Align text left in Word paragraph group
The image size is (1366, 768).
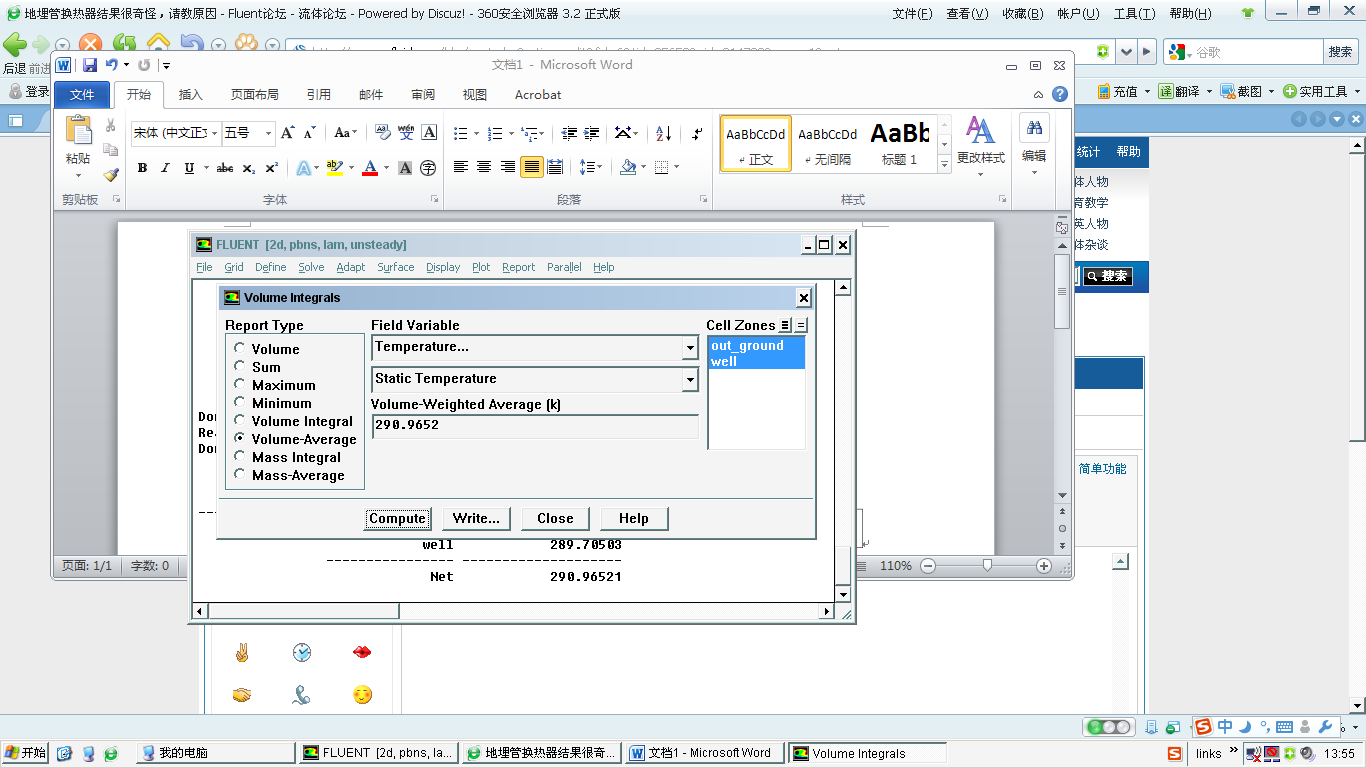[461, 167]
